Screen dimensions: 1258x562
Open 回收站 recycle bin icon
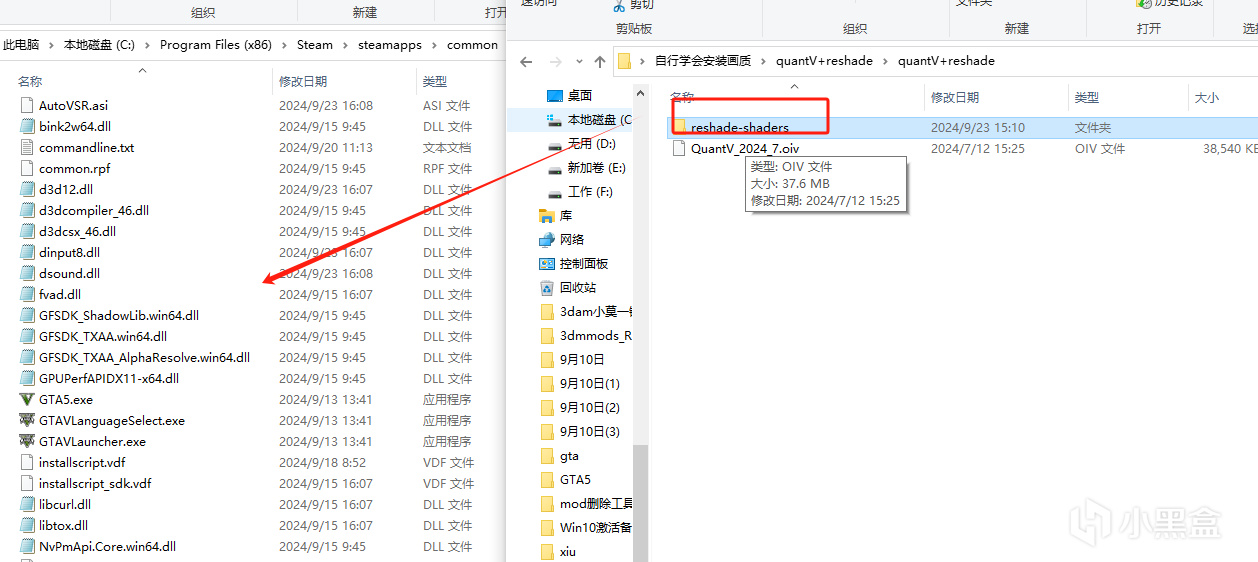(547, 288)
